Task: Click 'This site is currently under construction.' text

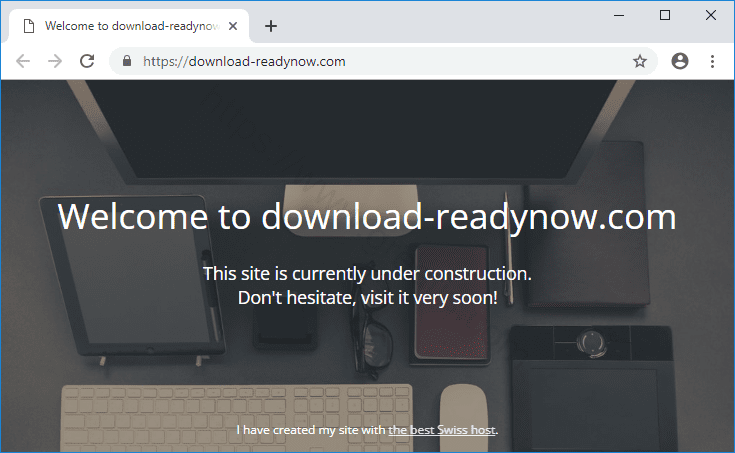Action: click(x=368, y=274)
